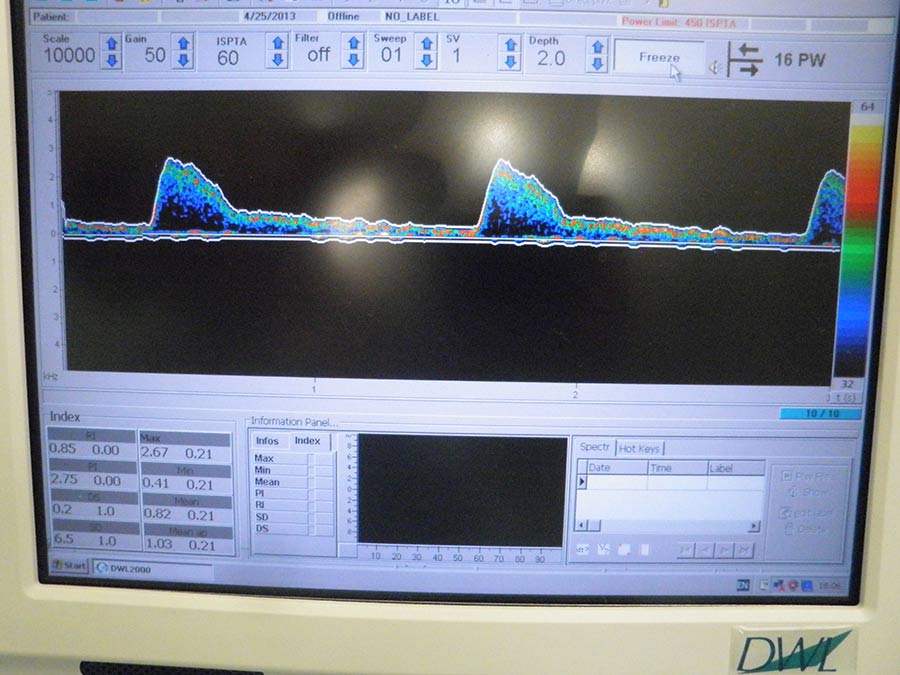Click the Filter up arrow
The width and height of the screenshot is (900, 675).
click(x=353, y=44)
